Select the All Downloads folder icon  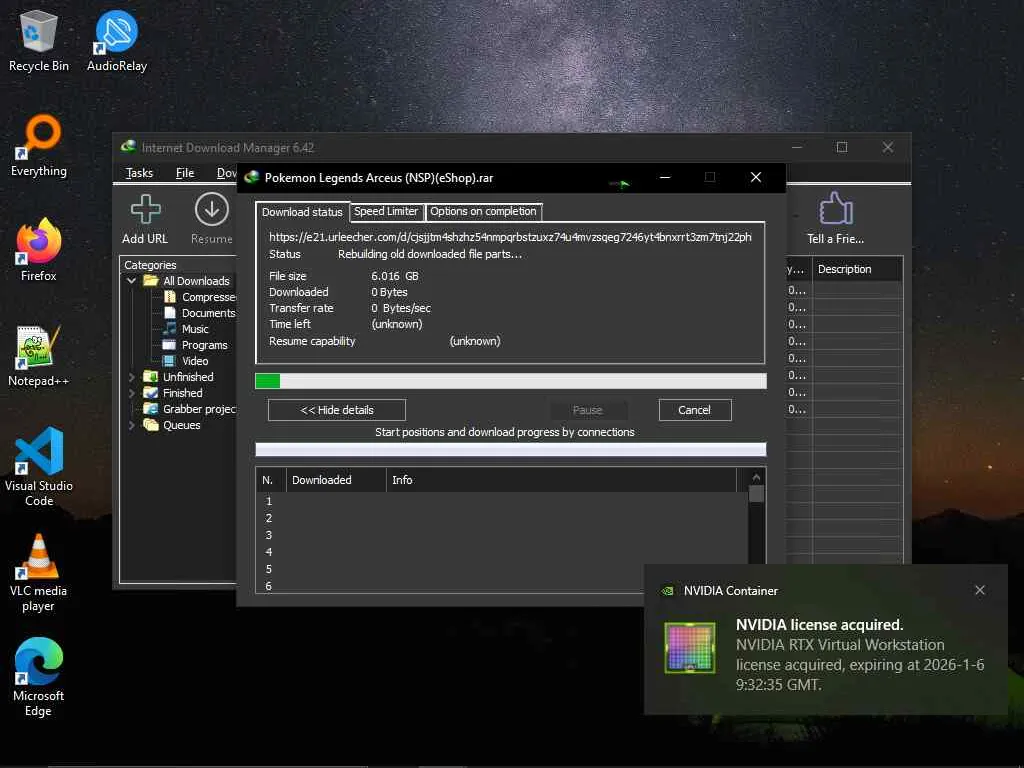point(151,281)
